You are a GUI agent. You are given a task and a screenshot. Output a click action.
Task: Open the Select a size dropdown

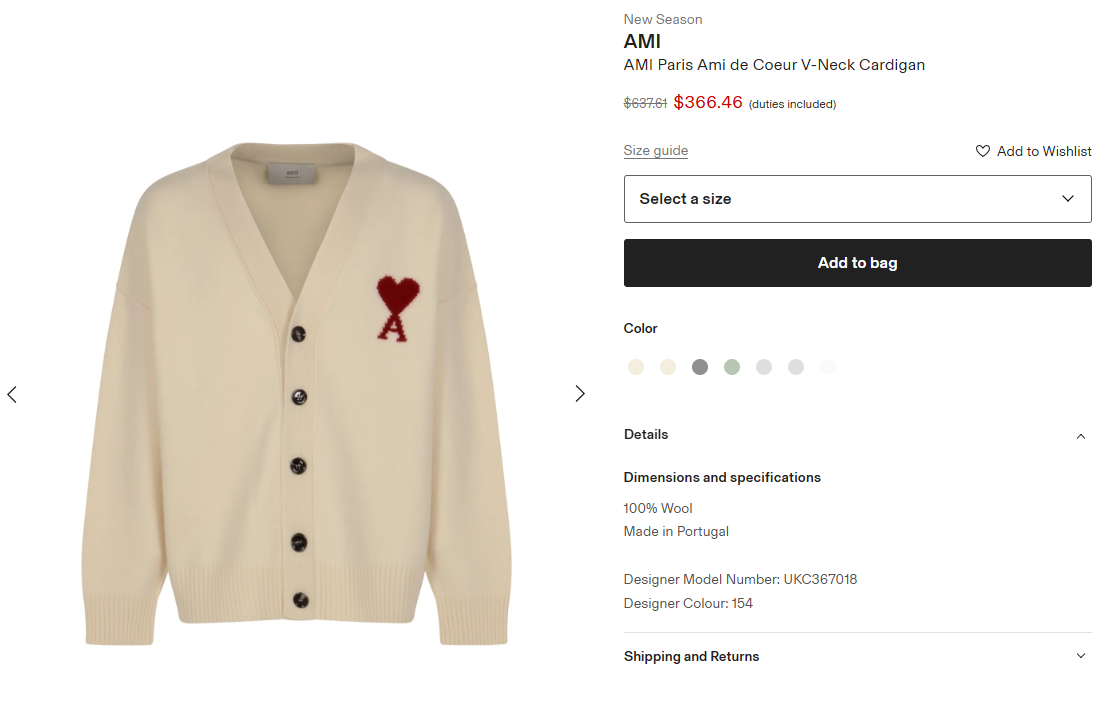click(x=857, y=199)
